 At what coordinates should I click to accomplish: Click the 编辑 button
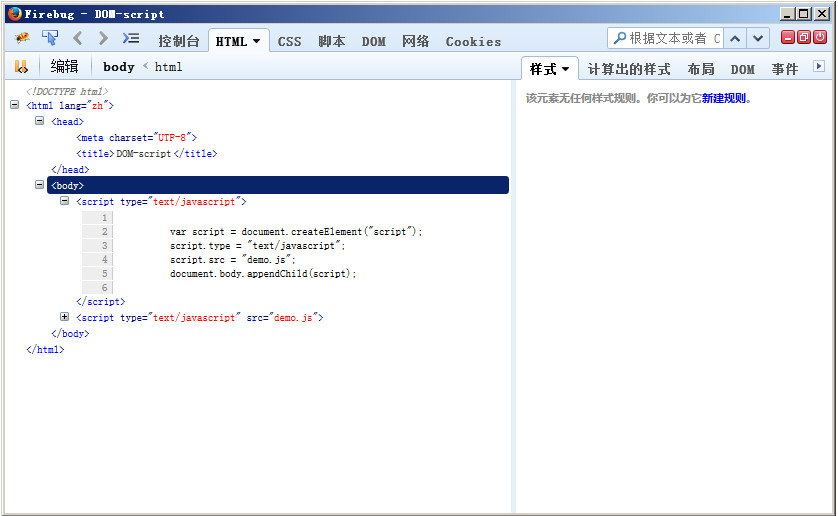point(65,67)
